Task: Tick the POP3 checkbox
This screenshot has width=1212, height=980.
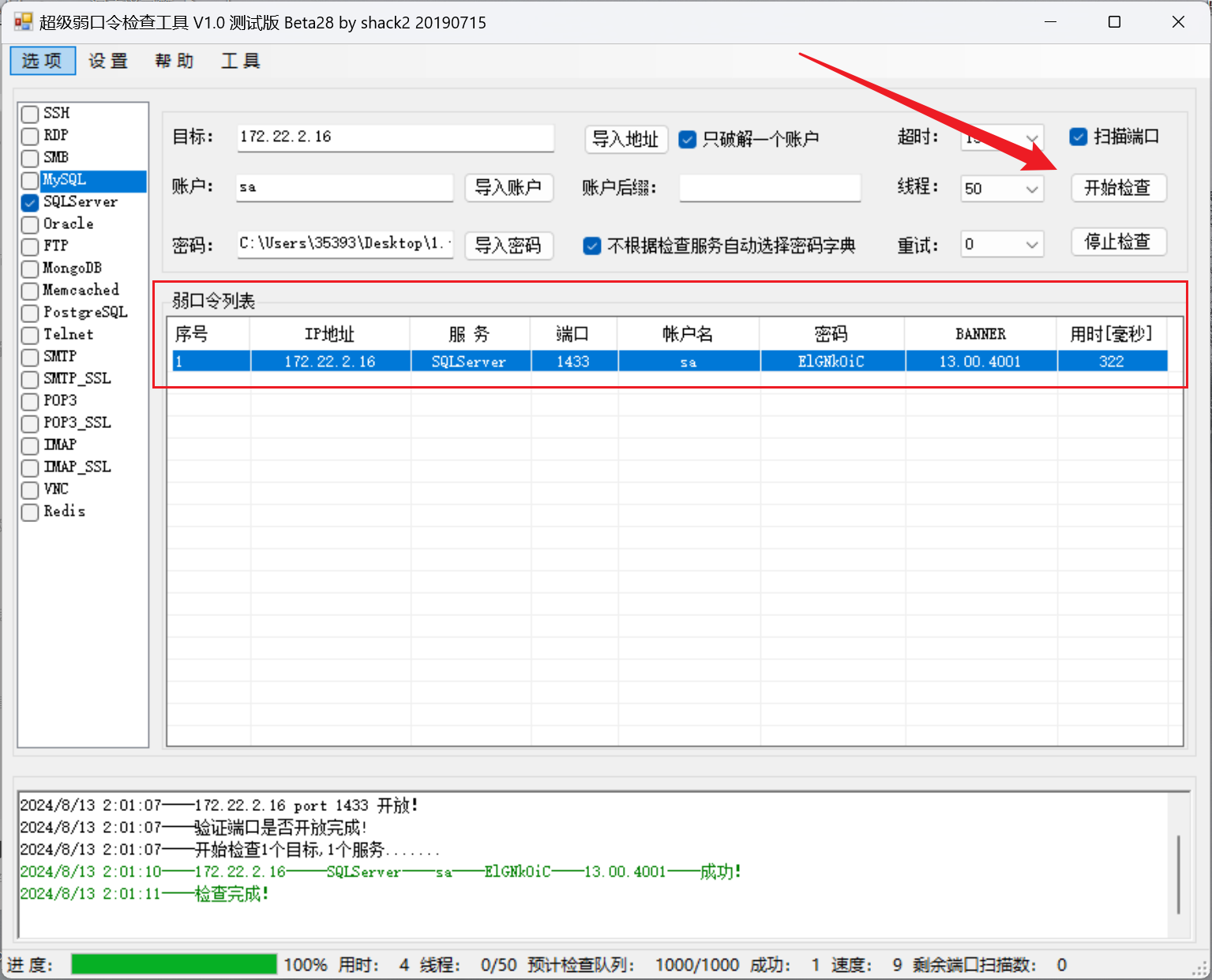Action: 30,401
